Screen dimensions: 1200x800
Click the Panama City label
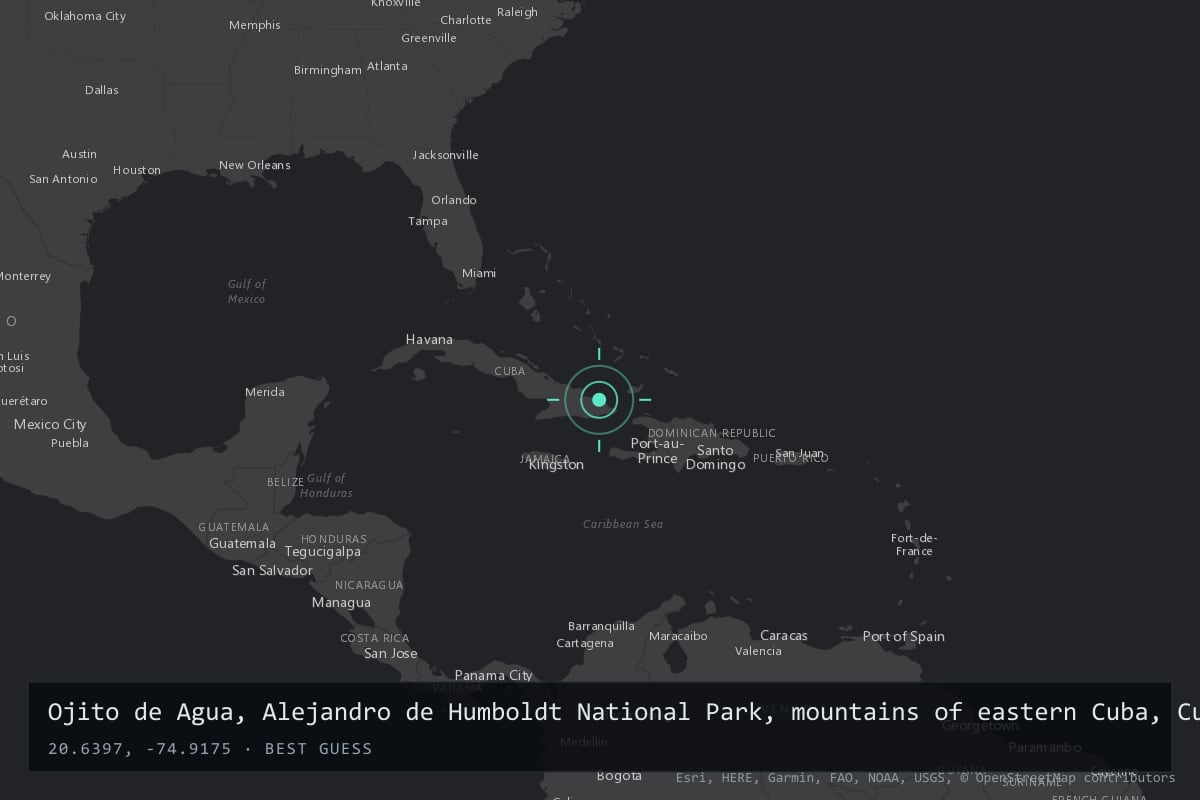494,676
